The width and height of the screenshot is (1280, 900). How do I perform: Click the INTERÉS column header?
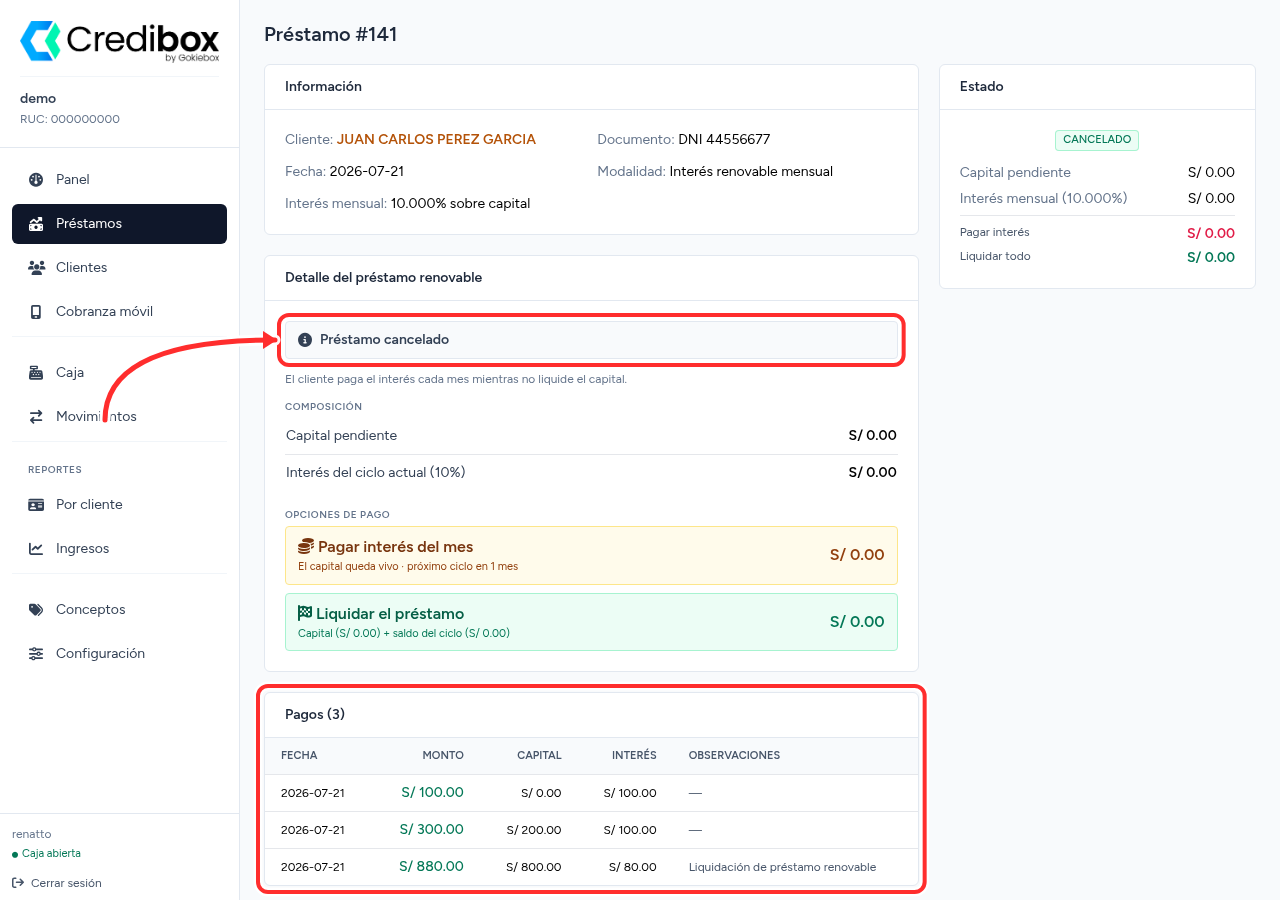[x=634, y=756]
